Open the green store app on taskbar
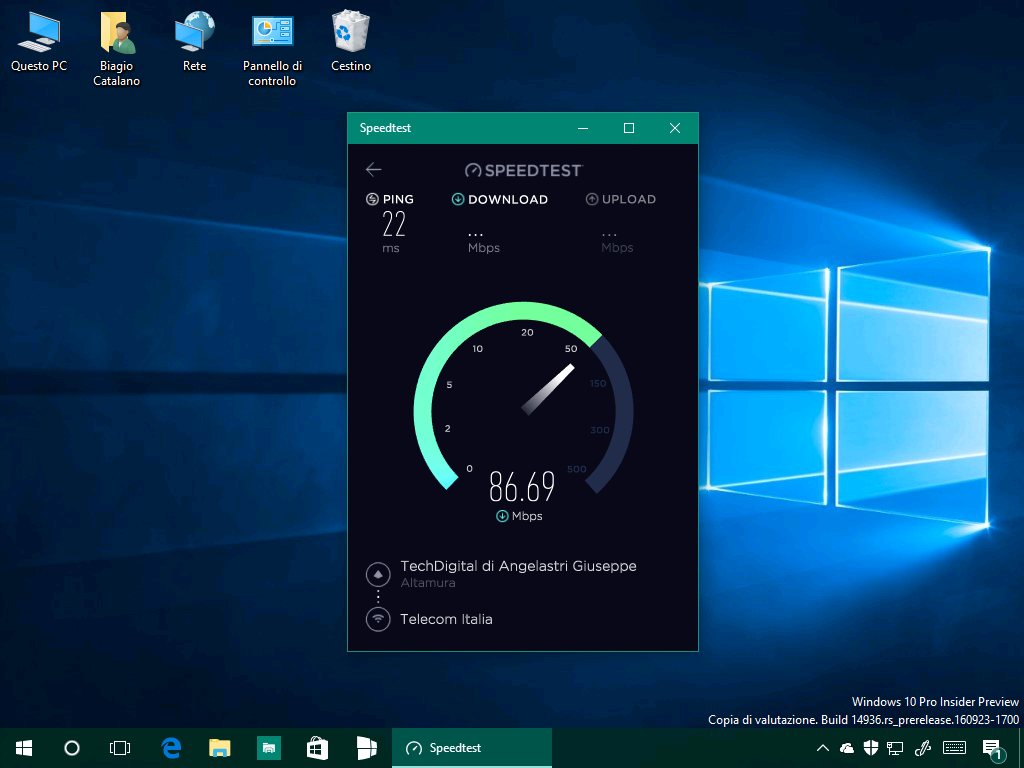The image size is (1024, 768). [x=268, y=748]
